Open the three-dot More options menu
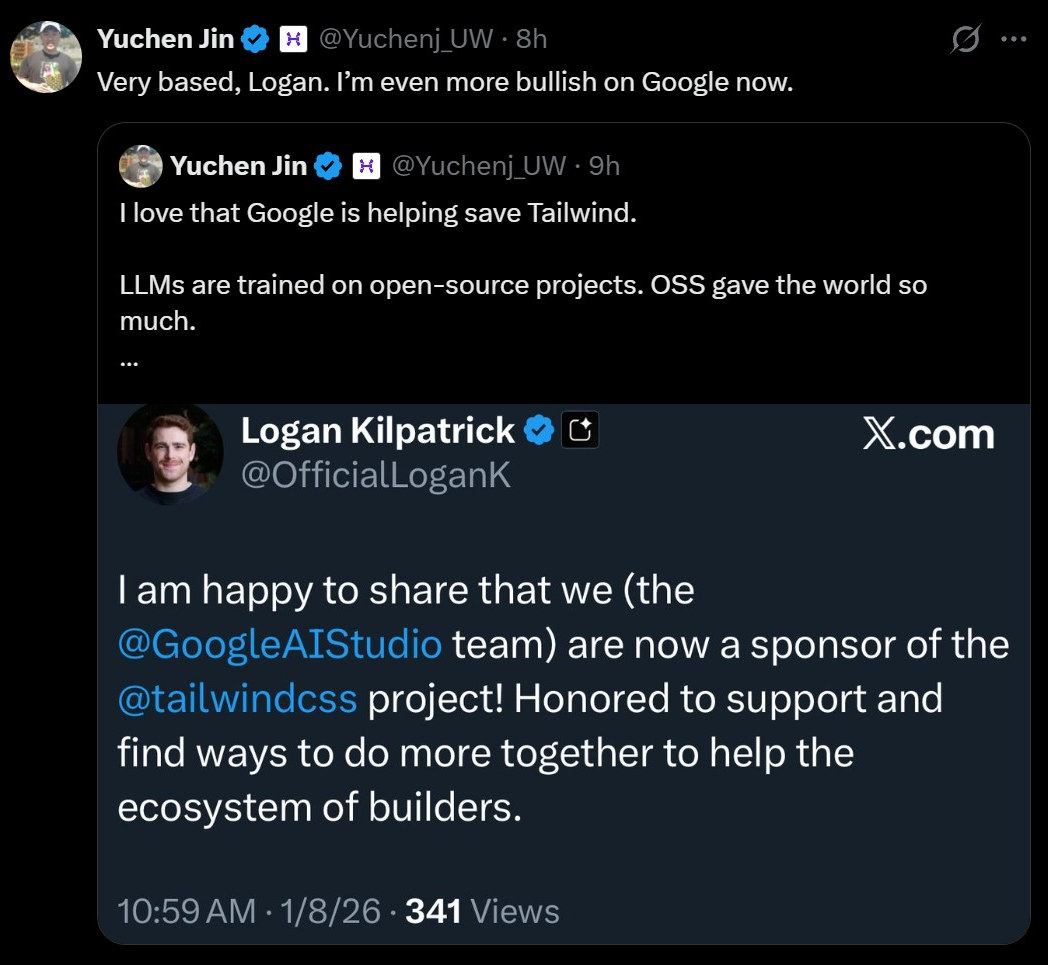The height and width of the screenshot is (965, 1048). point(1014,40)
